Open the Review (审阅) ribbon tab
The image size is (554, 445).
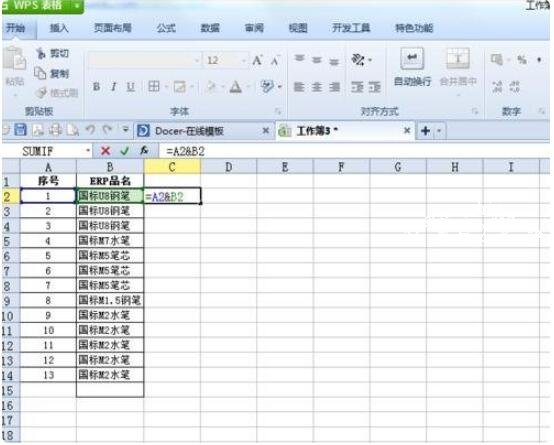pyautogui.click(x=254, y=28)
